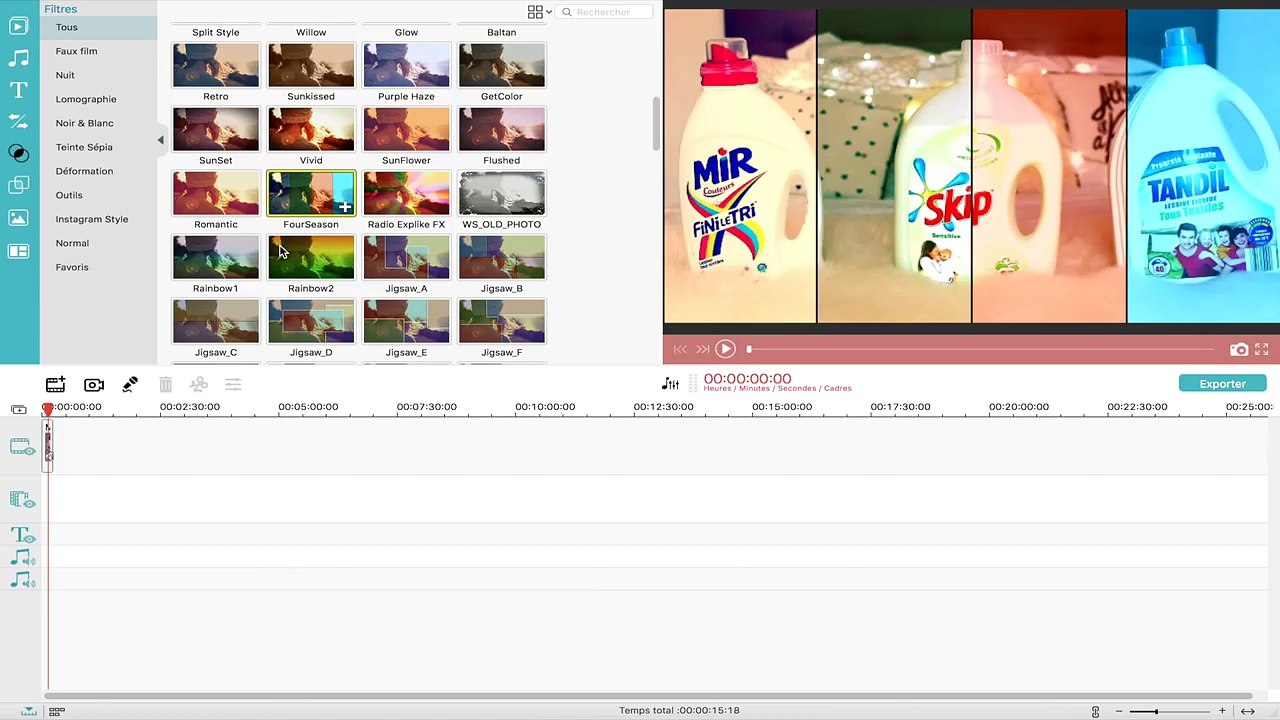
Task: Jump to next frame in preview
Action: [703, 349]
